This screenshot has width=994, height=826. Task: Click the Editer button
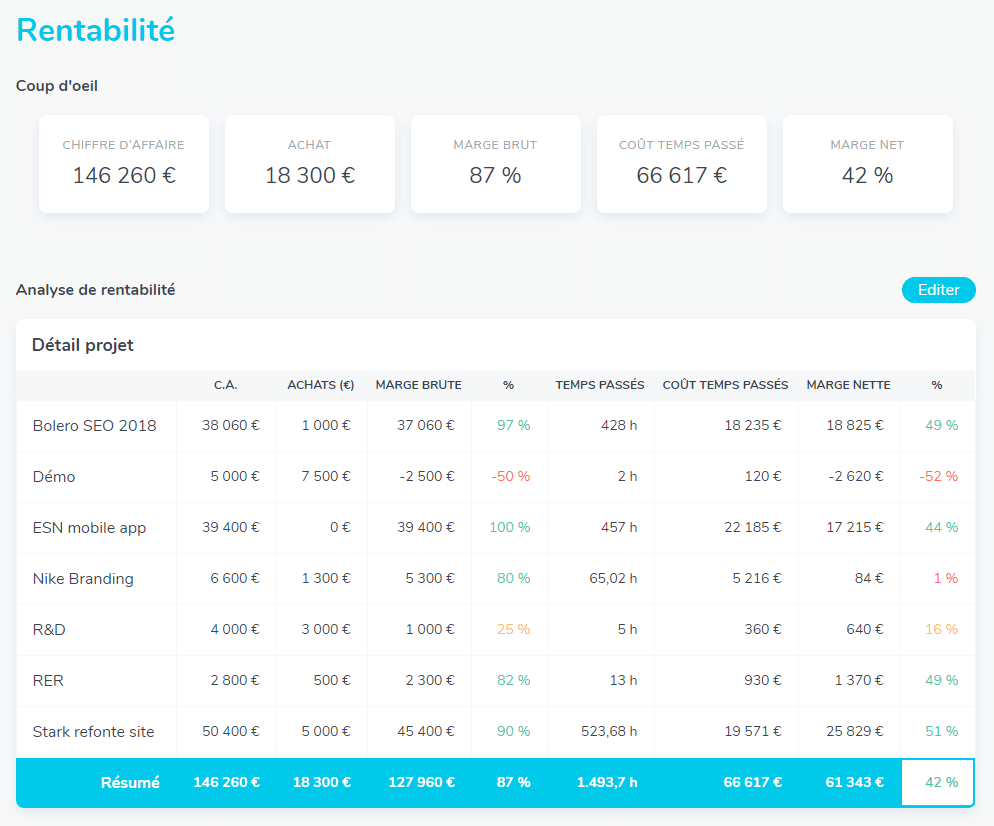coord(938,290)
